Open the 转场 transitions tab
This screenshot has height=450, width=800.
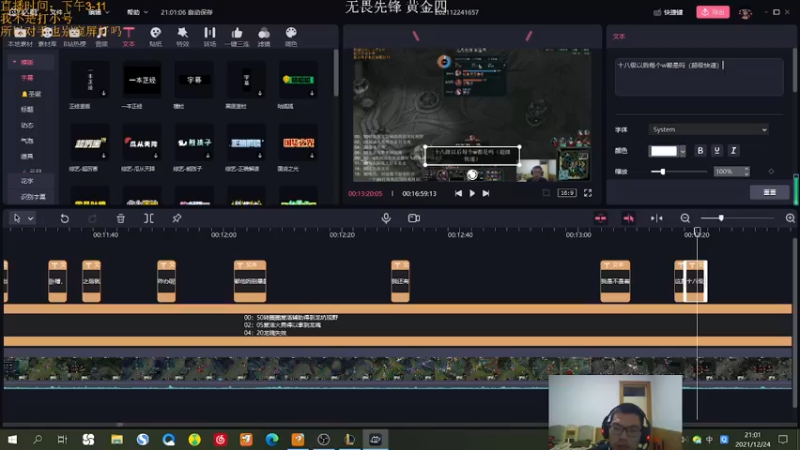(x=210, y=37)
